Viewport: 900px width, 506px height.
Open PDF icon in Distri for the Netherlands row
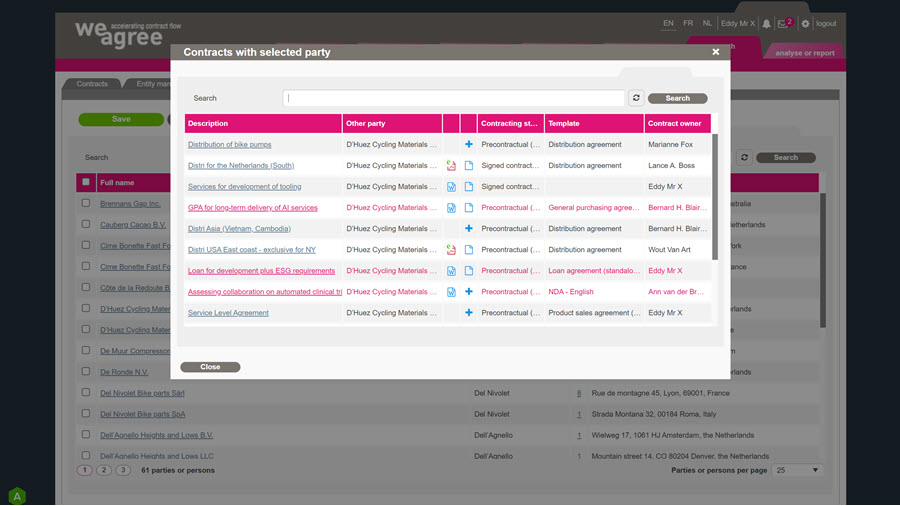click(x=451, y=166)
